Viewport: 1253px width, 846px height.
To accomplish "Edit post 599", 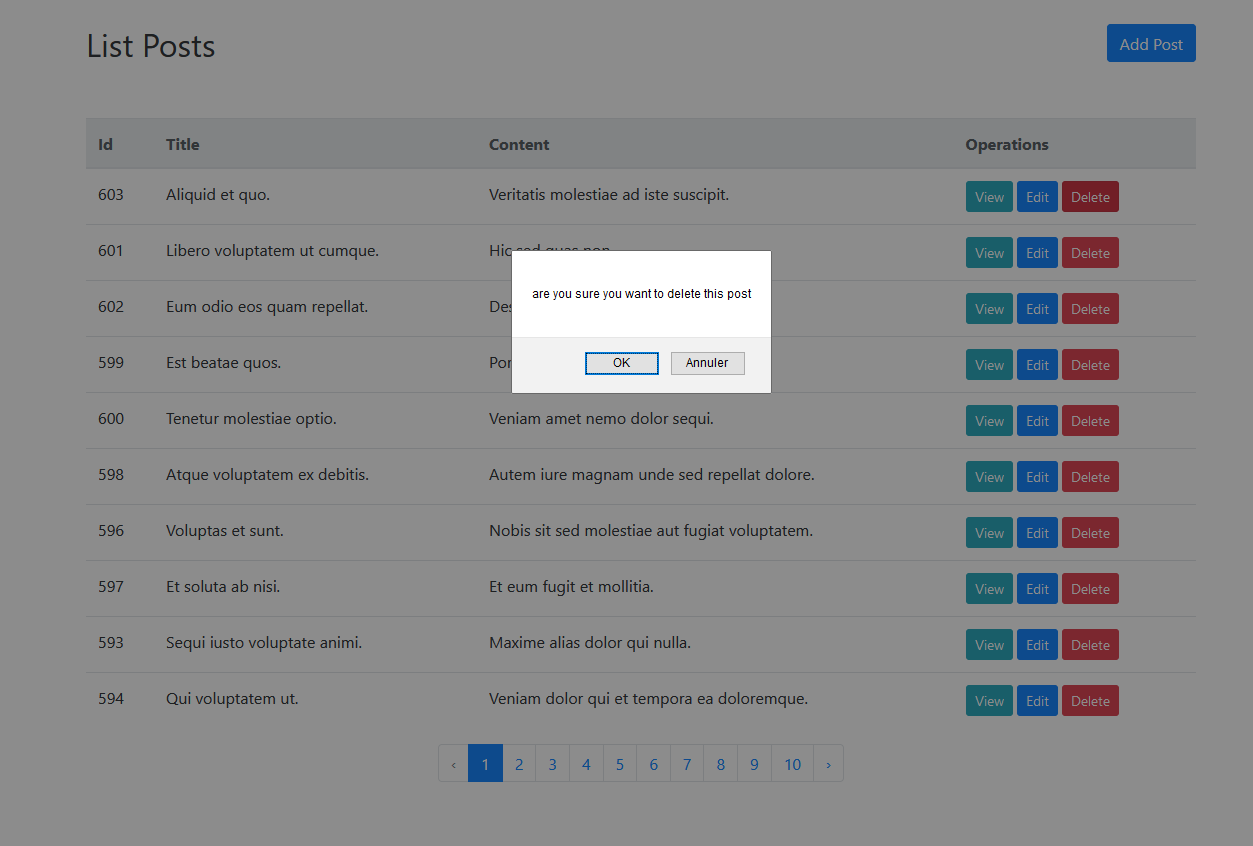I will click(x=1037, y=365).
